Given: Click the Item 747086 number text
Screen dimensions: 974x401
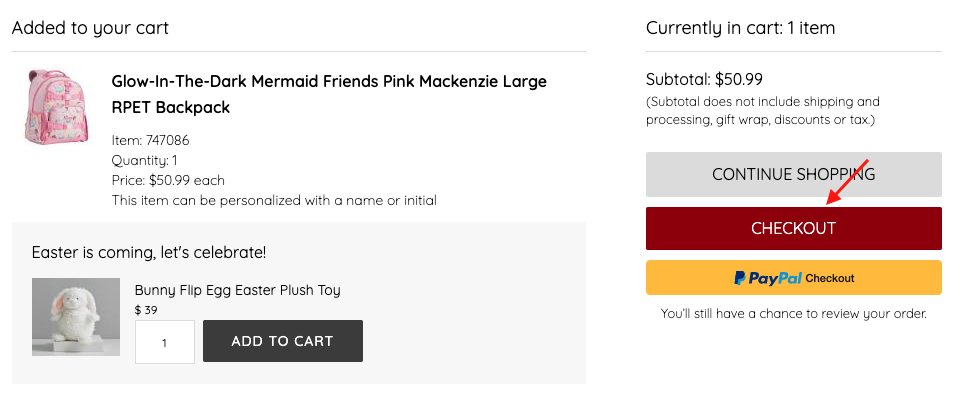Looking at the screenshot, I should (151, 140).
